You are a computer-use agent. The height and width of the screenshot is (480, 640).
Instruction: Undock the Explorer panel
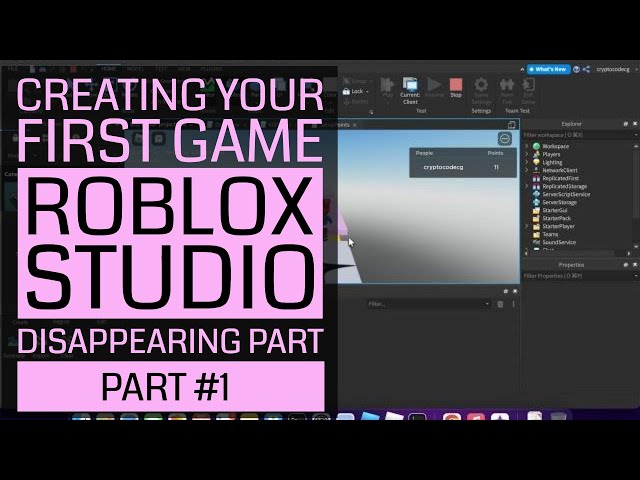[625, 124]
